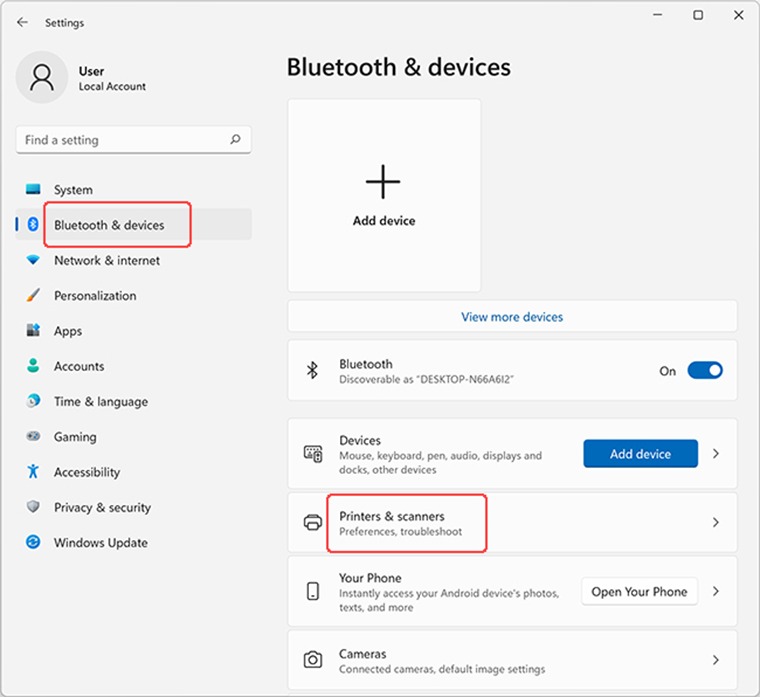Click the Privacy & security shield icon
Screen dimensions: 760x697
click(x=34, y=507)
